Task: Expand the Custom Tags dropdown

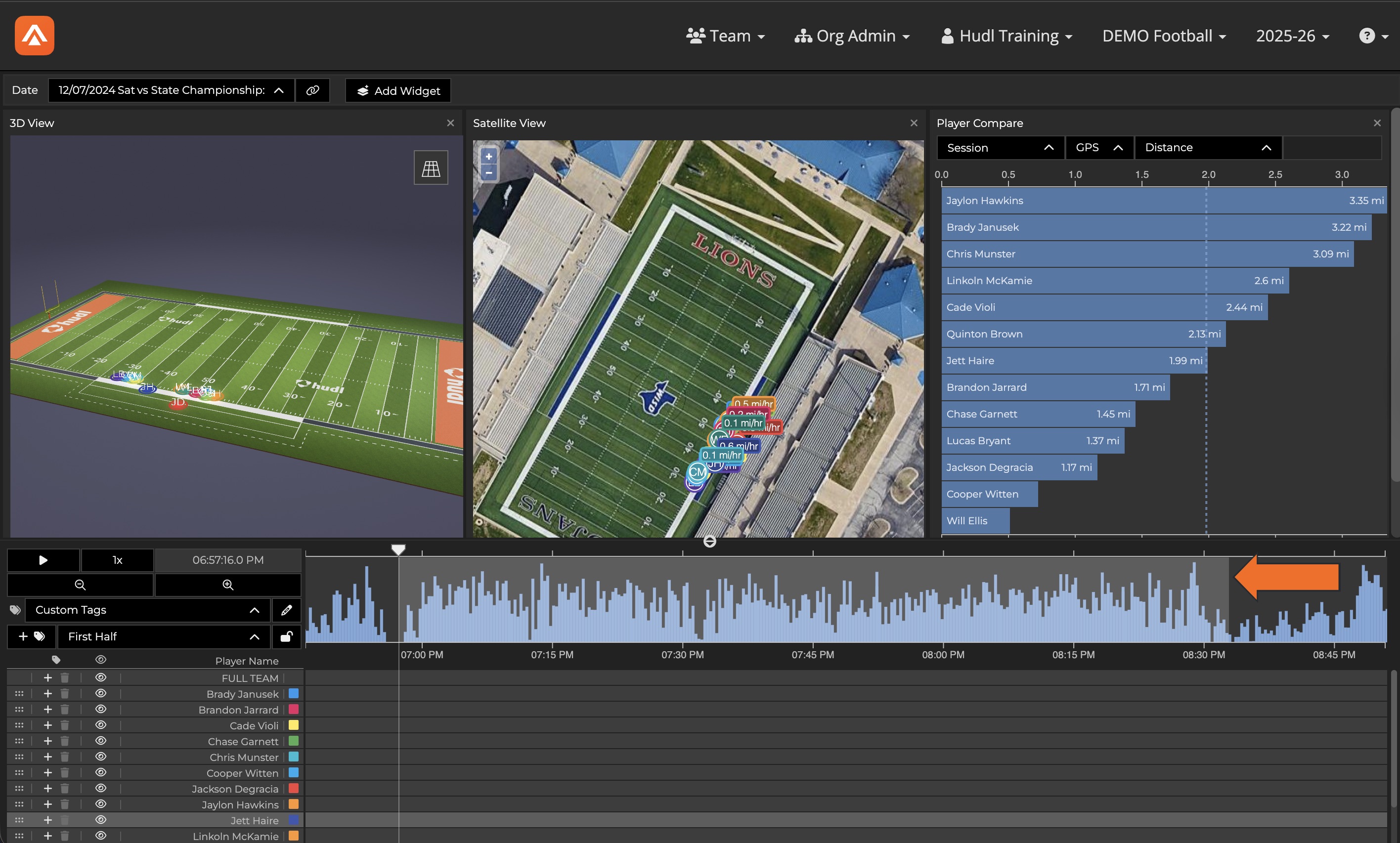Action: 147,610
